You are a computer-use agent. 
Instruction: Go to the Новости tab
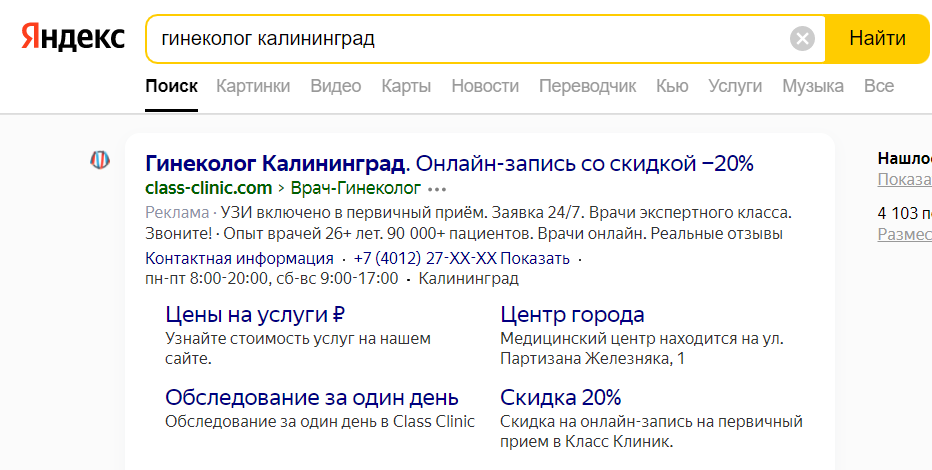[x=485, y=86]
